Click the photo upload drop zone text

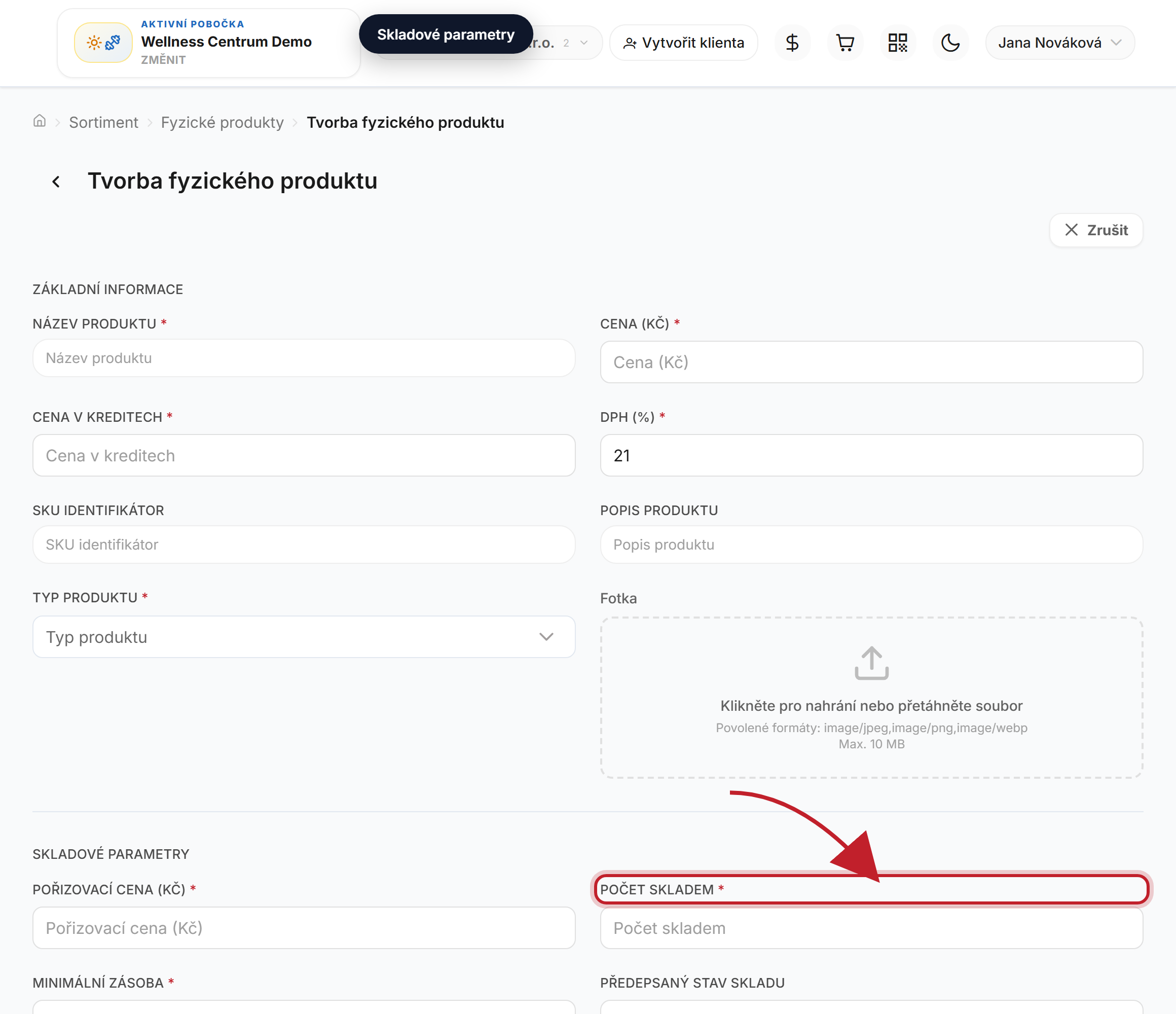point(871,706)
